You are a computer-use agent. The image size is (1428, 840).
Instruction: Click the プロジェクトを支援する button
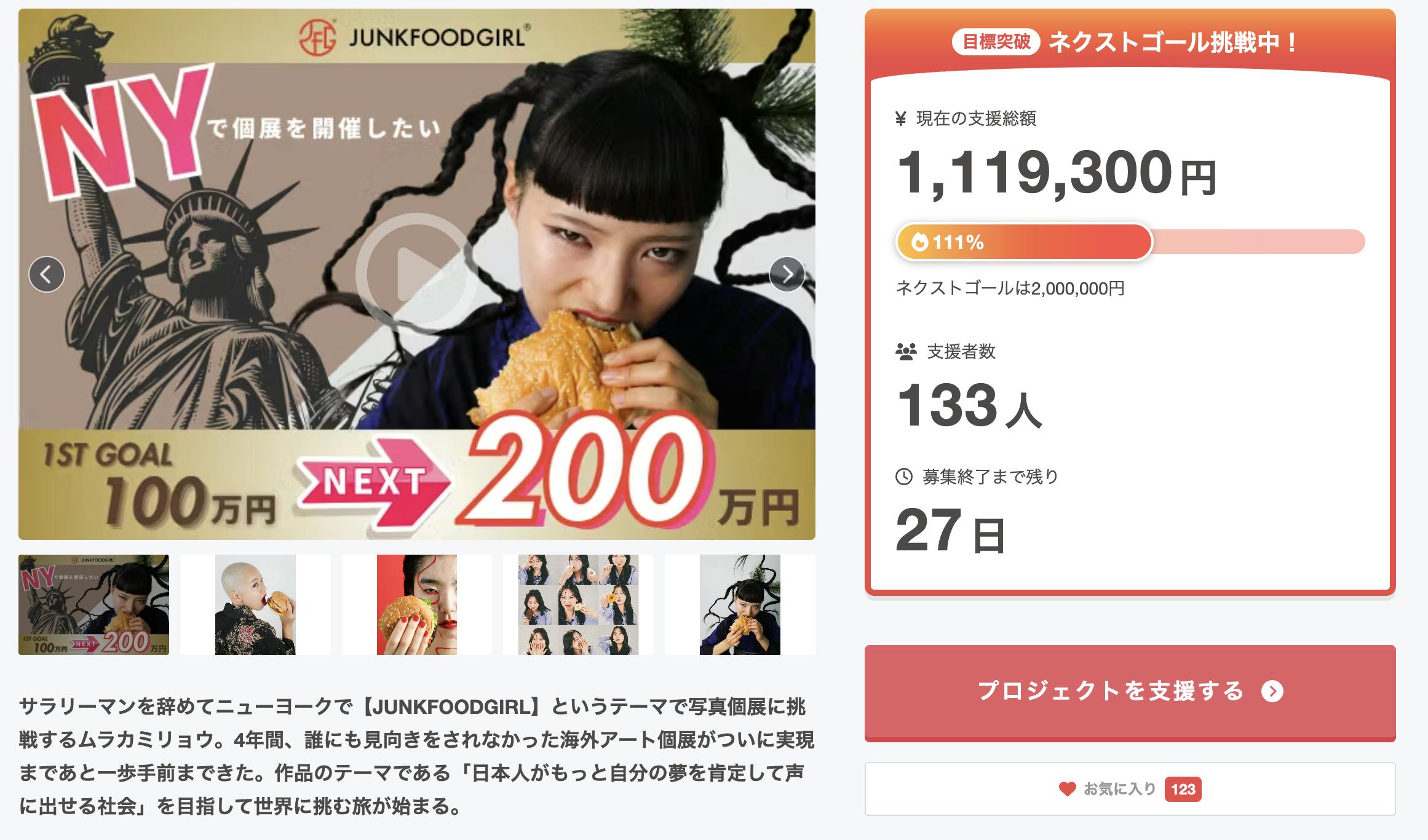pyautogui.click(x=1130, y=693)
